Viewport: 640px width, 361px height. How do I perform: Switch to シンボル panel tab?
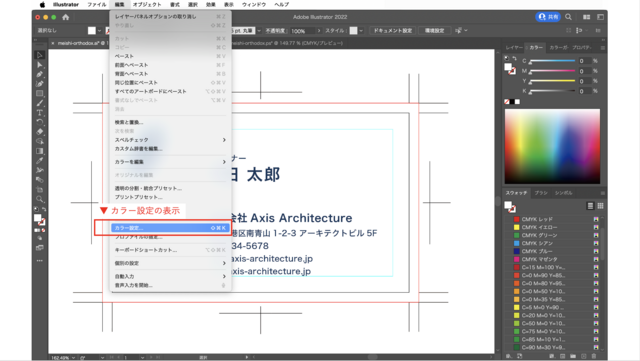tap(564, 193)
